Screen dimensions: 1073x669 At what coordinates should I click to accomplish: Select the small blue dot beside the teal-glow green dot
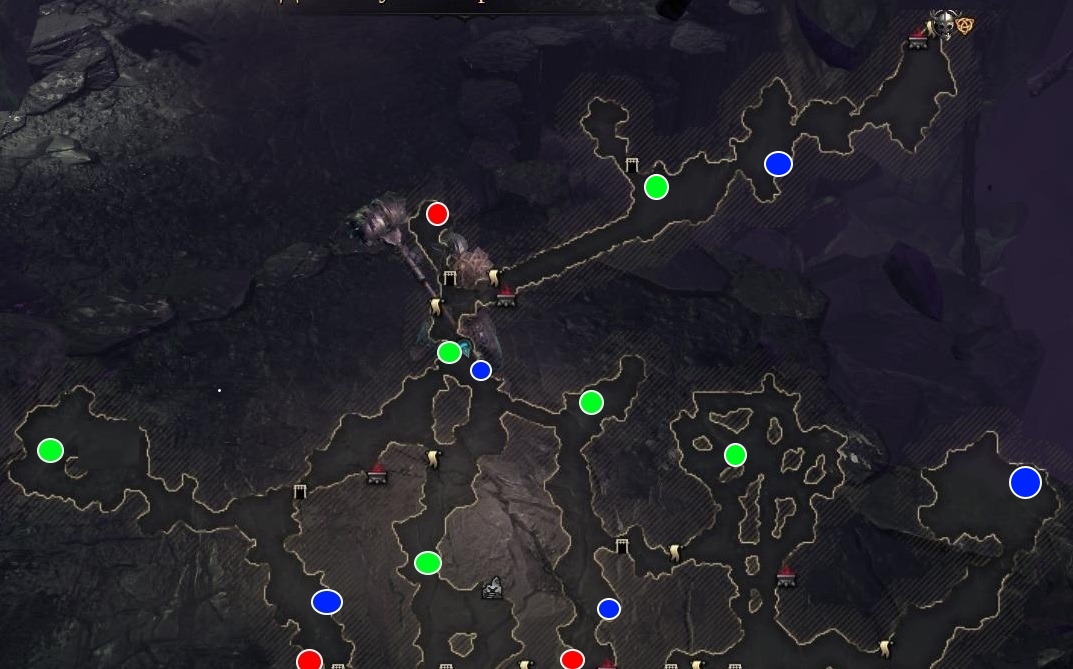pyautogui.click(x=480, y=370)
